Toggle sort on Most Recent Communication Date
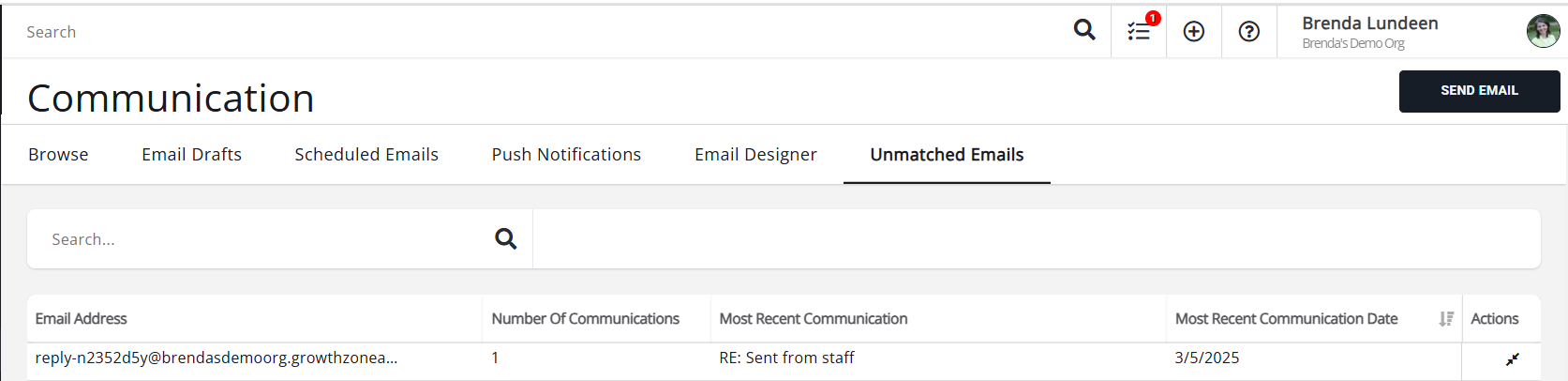This screenshot has height=381, width=1568. pos(1446,319)
